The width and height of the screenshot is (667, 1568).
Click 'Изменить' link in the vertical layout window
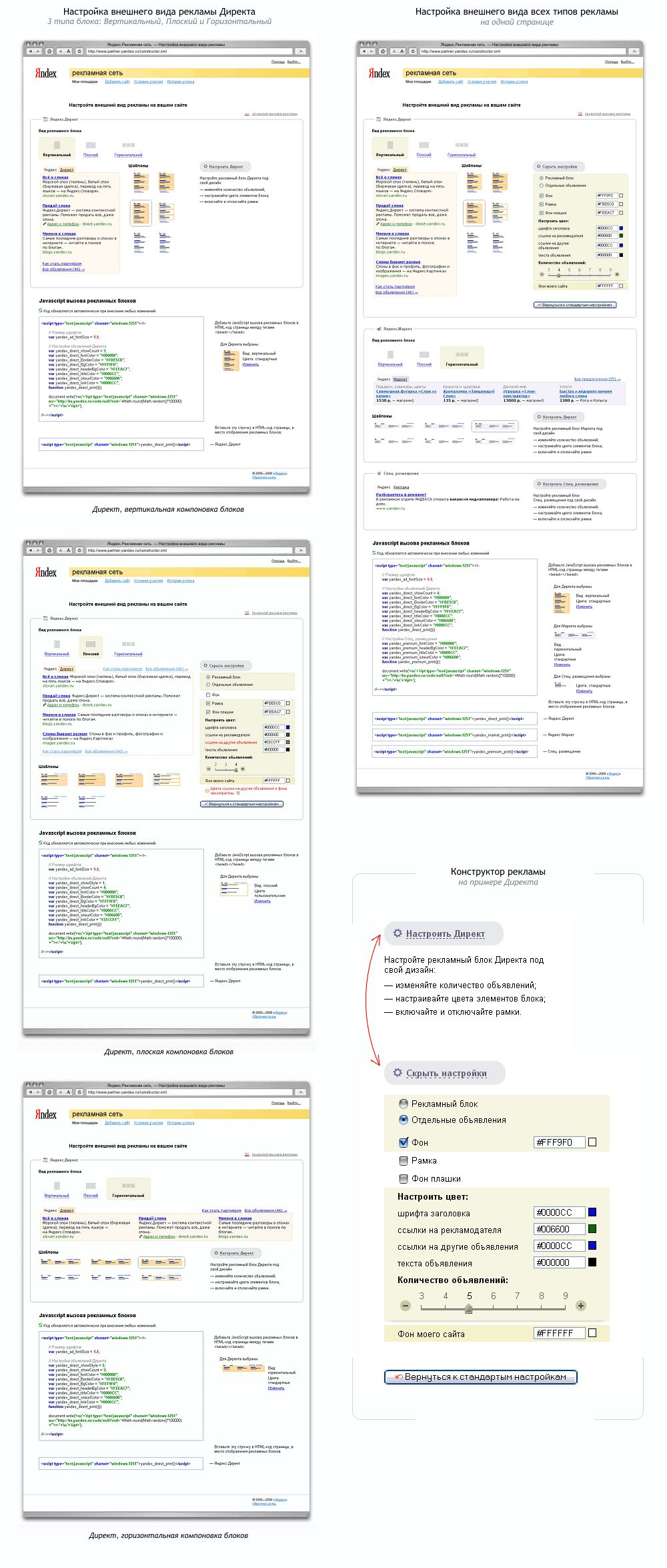[x=251, y=364]
